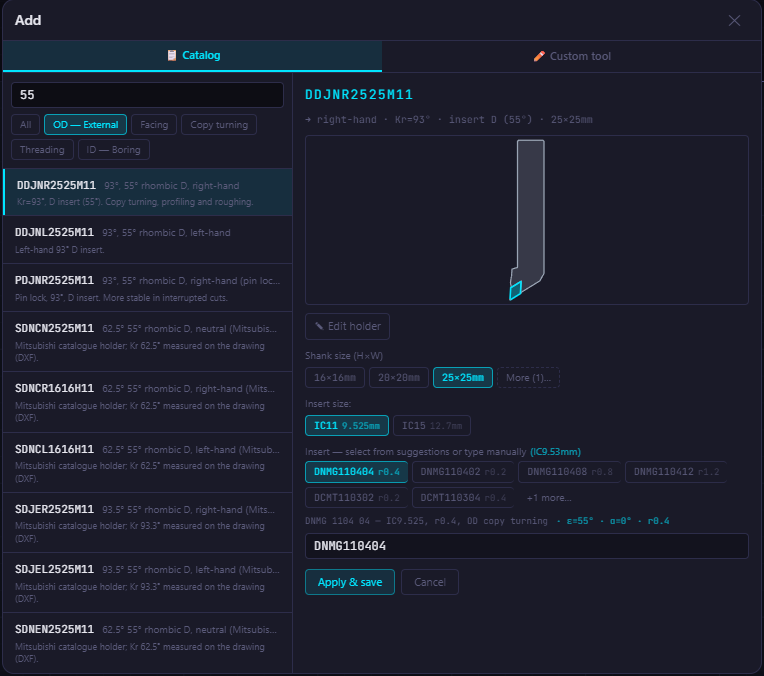Select the Catalog tab
This screenshot has height=676, width=764.
(x=193, y=56)
